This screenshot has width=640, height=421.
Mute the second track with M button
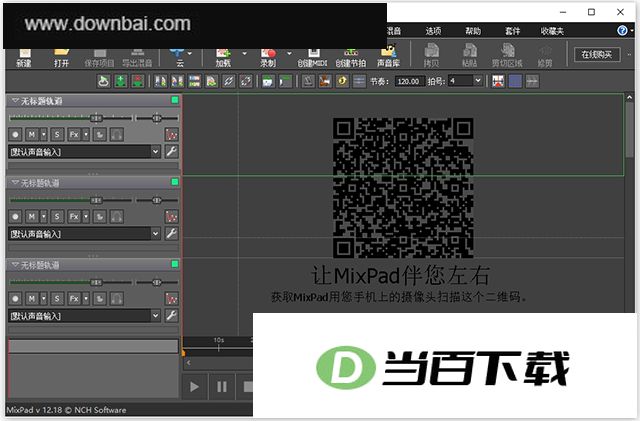coord(32,216)
